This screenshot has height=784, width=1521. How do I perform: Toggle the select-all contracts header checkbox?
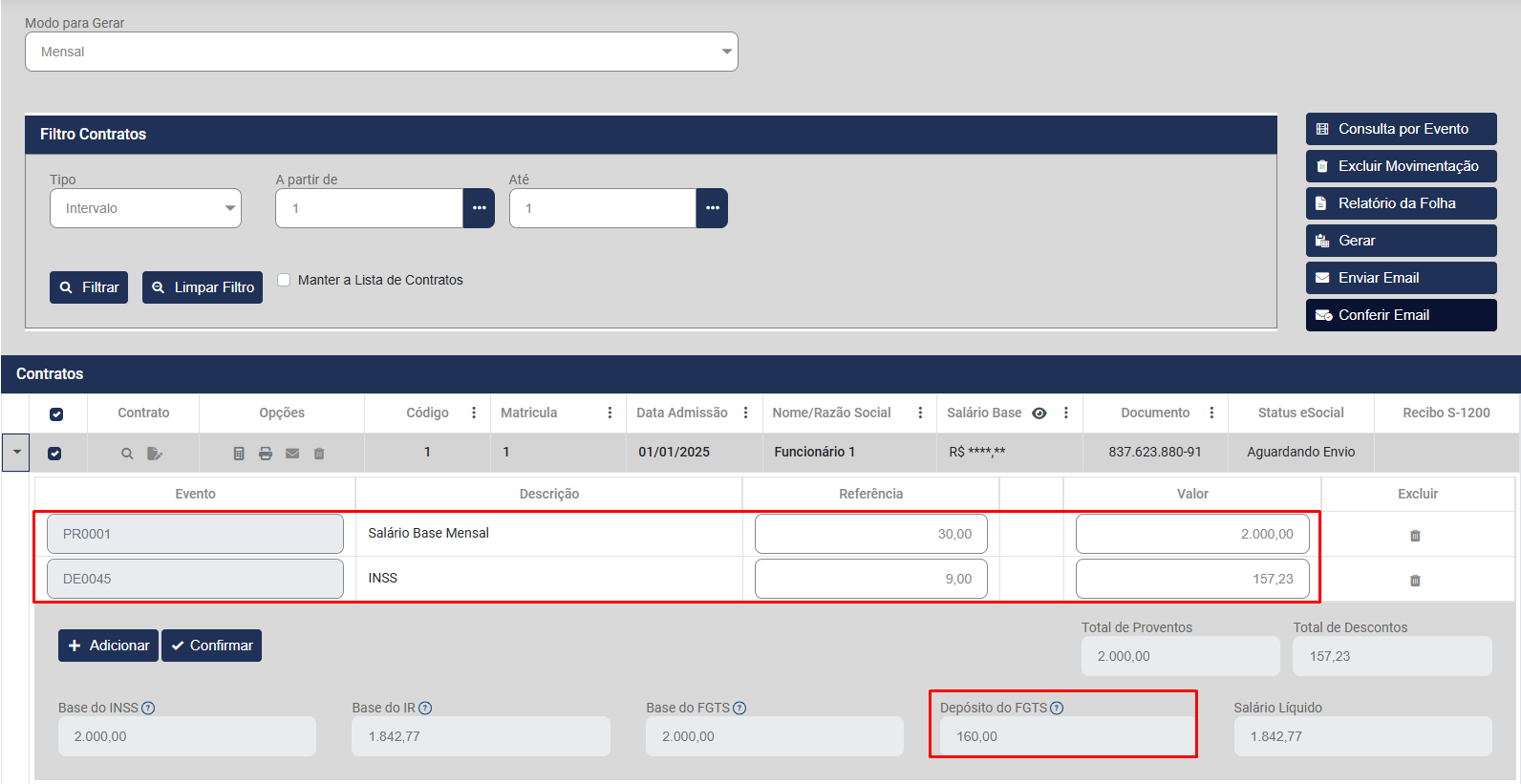(x=56, y=413)
